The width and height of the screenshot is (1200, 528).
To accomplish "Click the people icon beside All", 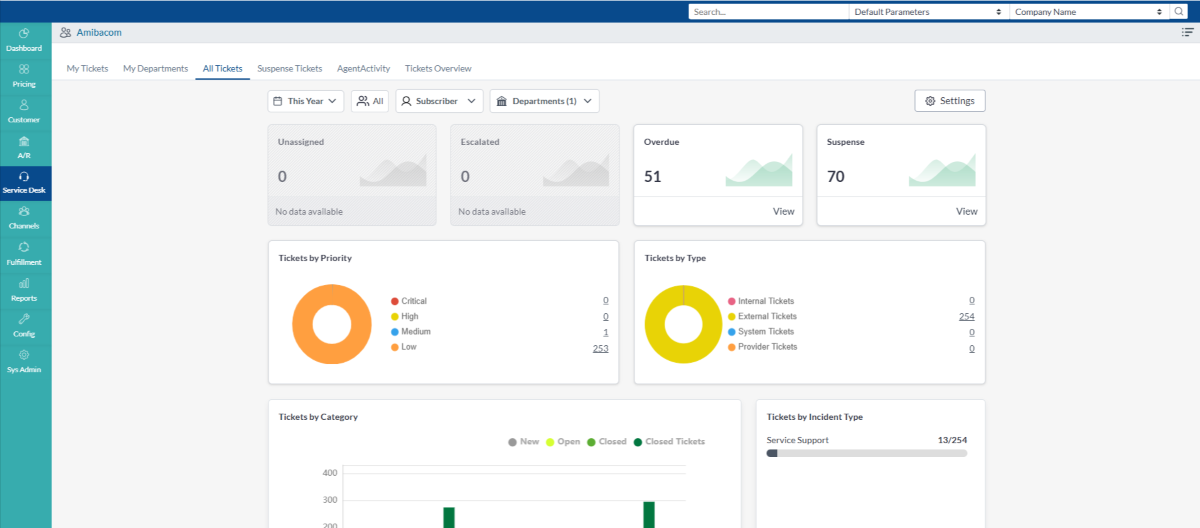I will [362, 101].
